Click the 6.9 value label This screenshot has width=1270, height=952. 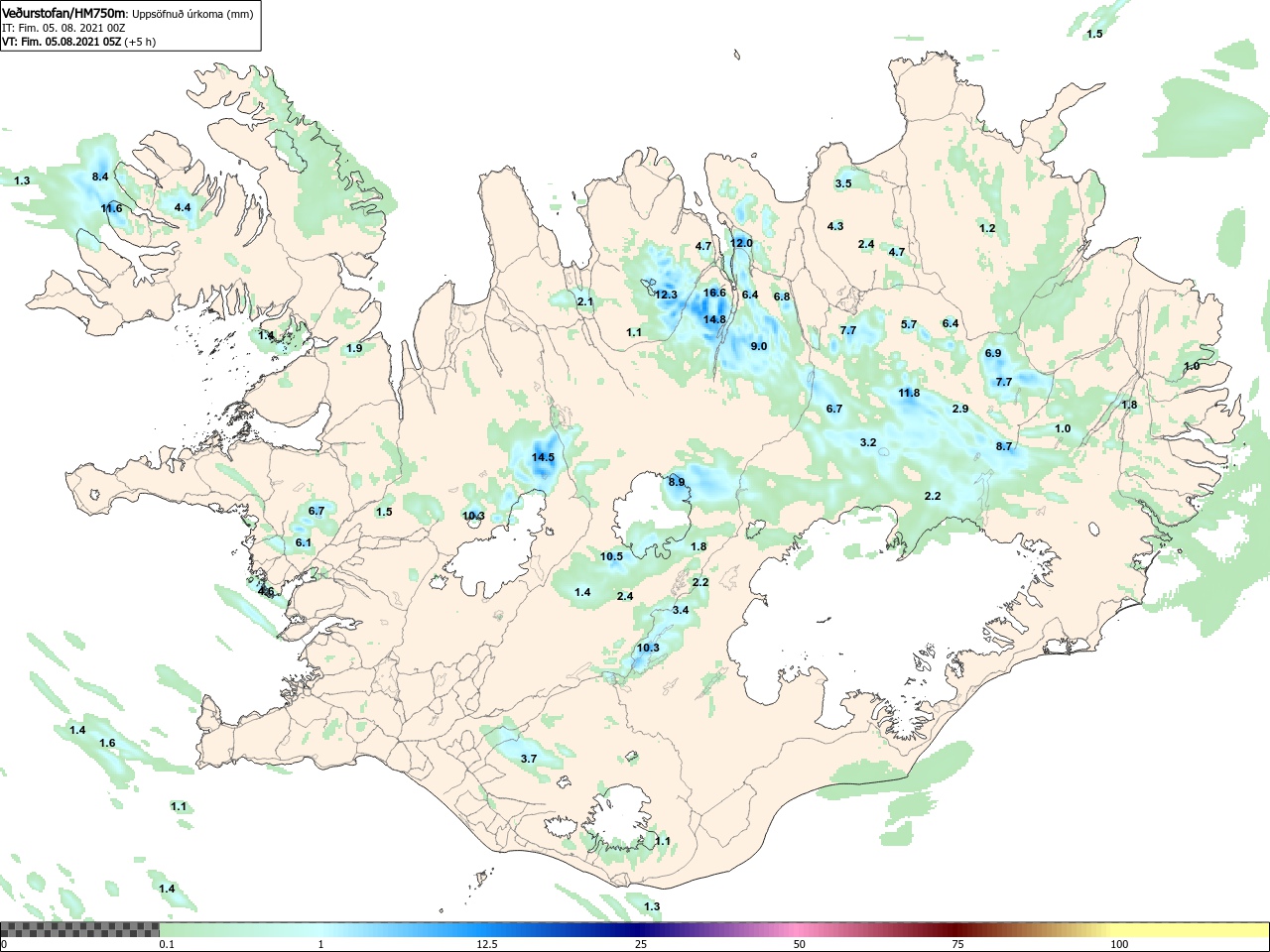(993, 353)
